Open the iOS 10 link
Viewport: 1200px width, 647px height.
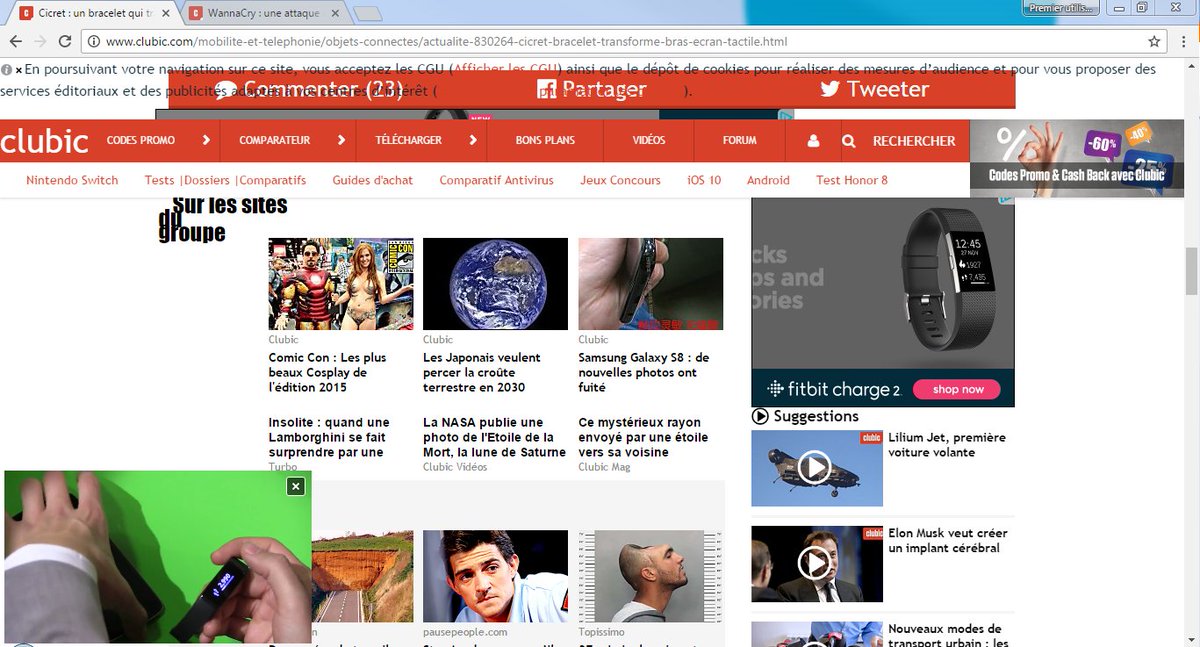point(704,180)
